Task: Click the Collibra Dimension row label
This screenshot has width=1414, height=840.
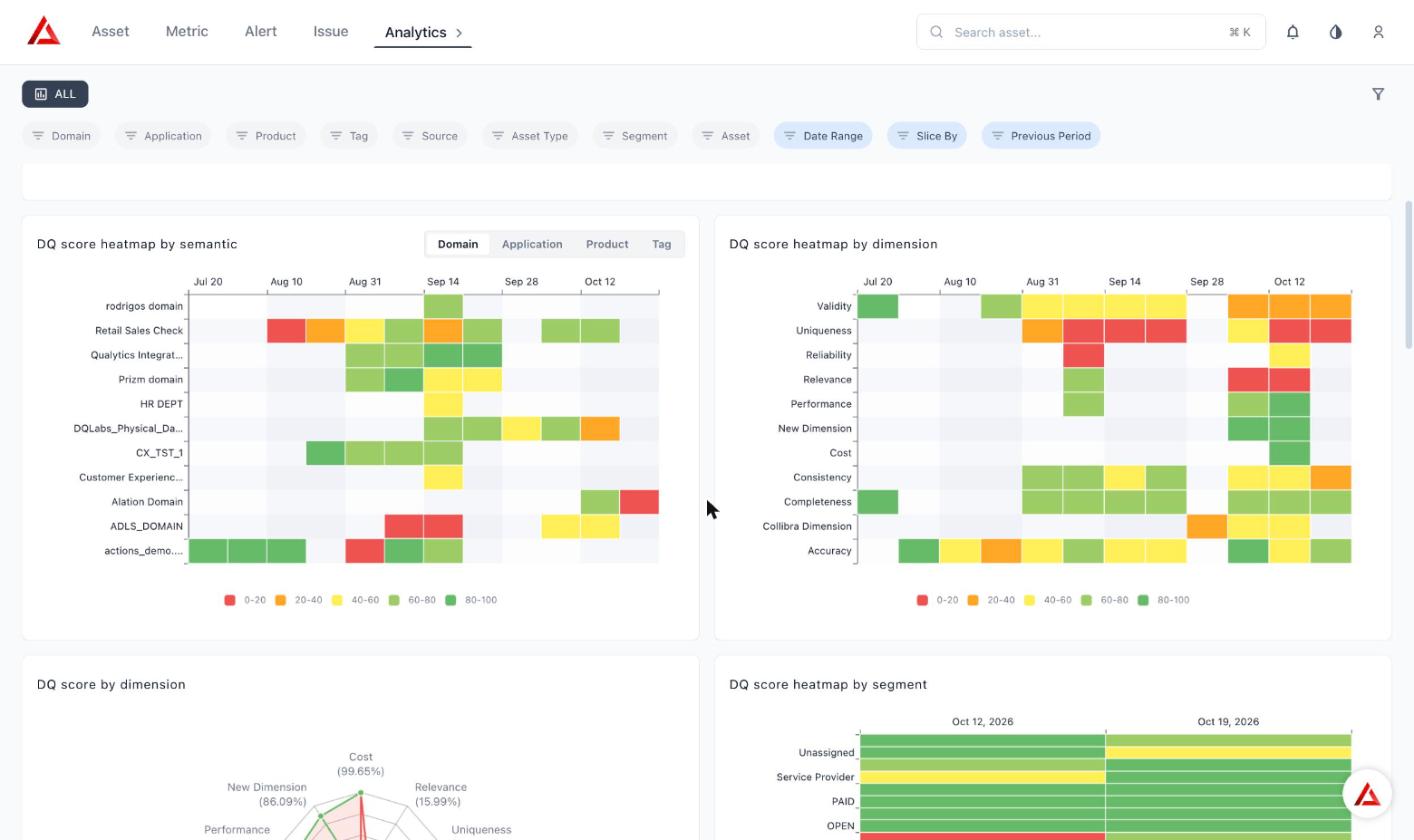Action: (807, 526)
